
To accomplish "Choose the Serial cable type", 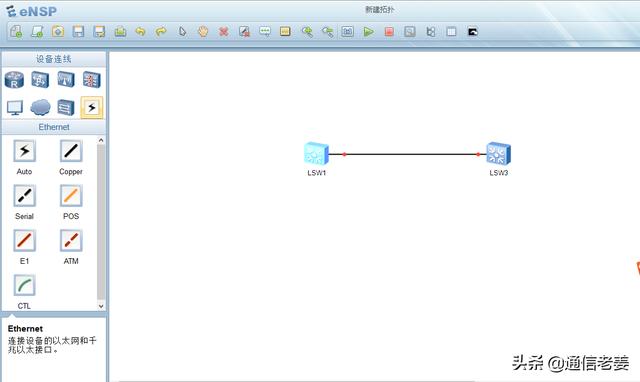I will point(24,196).
